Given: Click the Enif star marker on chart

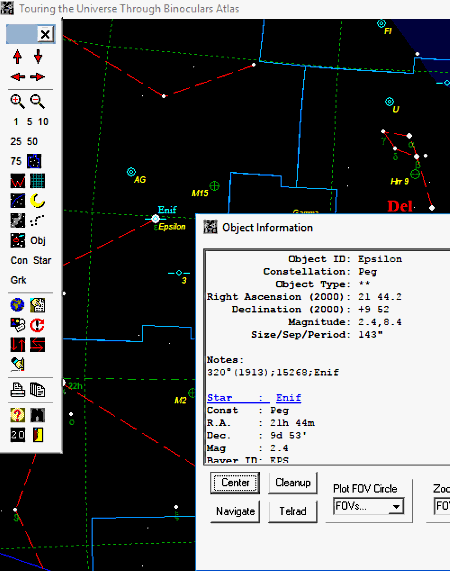Looking at the screenshot, I should pyautogui.click(x=155, y=219).
